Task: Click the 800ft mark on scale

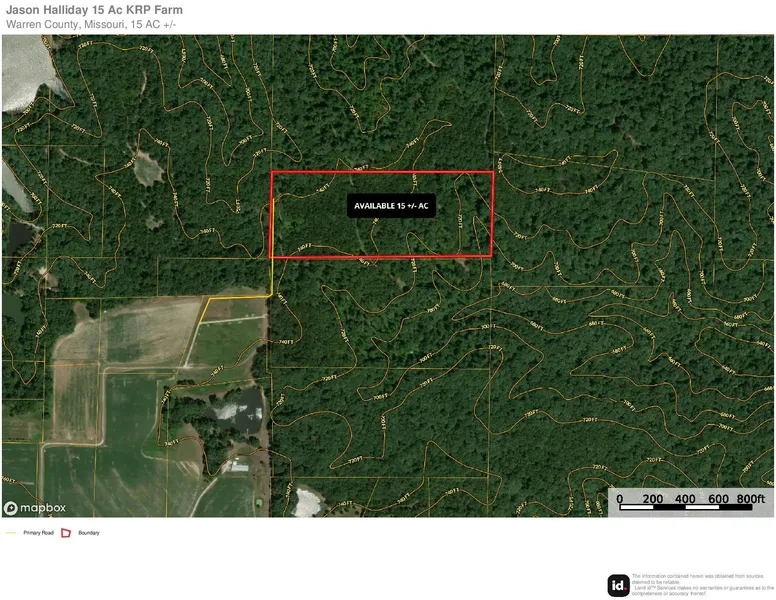Action: [750, 498]
